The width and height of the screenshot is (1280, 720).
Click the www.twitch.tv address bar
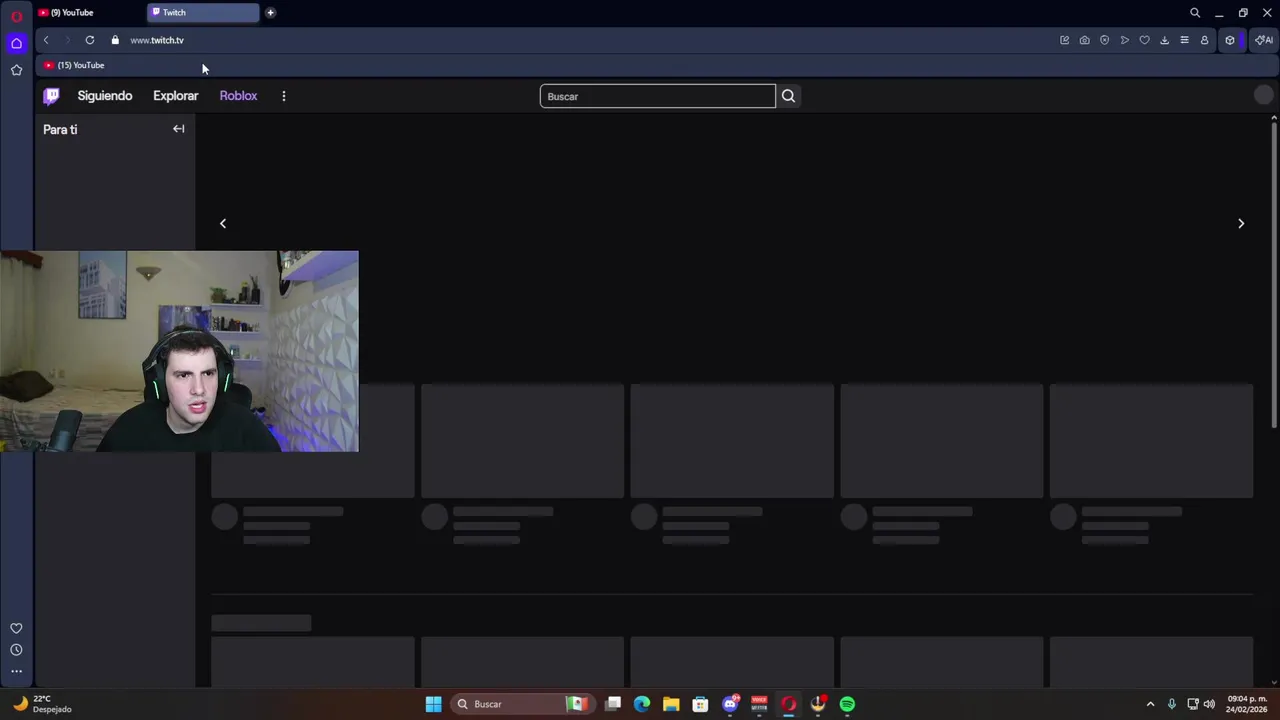(157, 40)
